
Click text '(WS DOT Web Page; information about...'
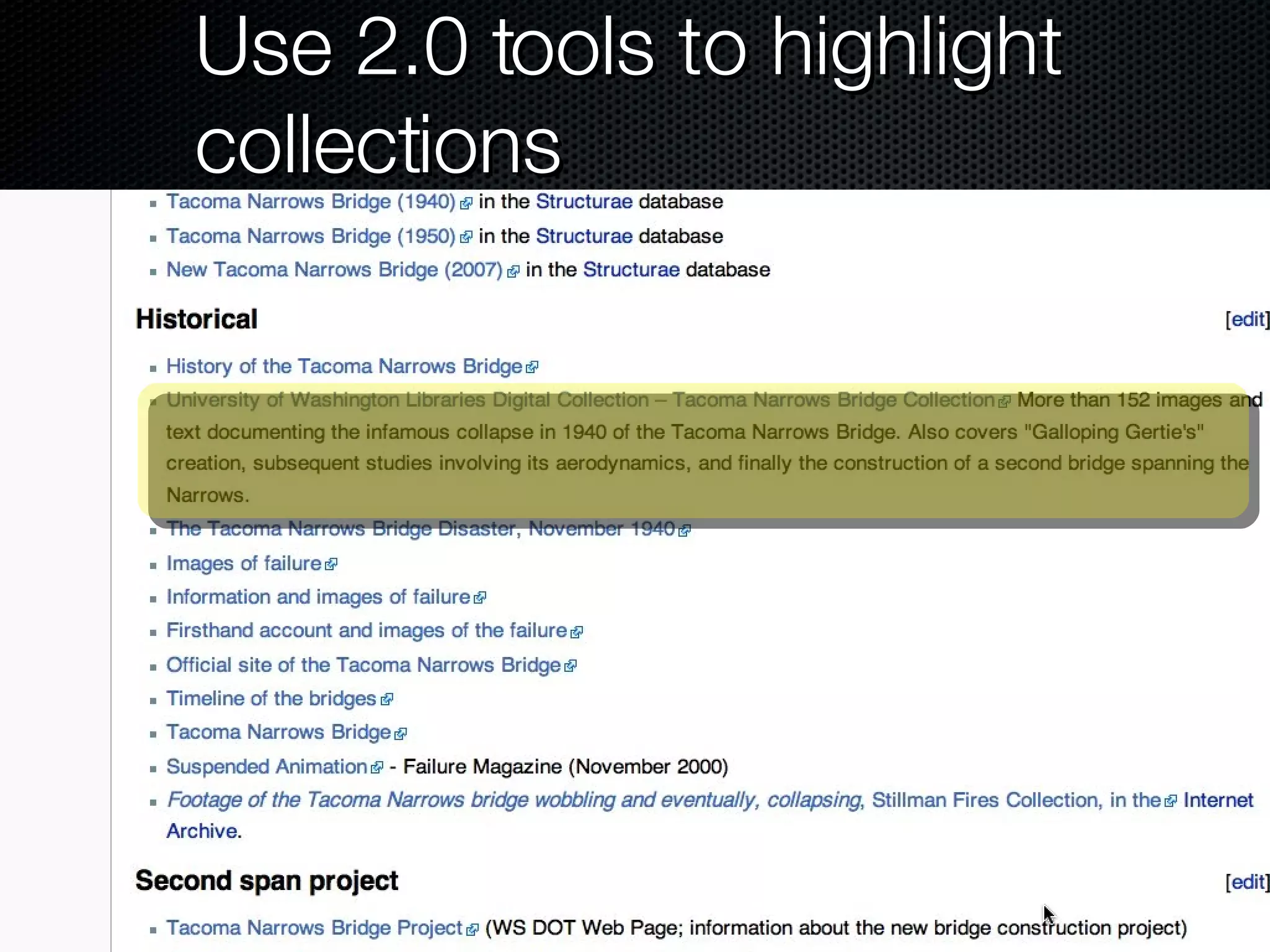(x=836, y=928)
